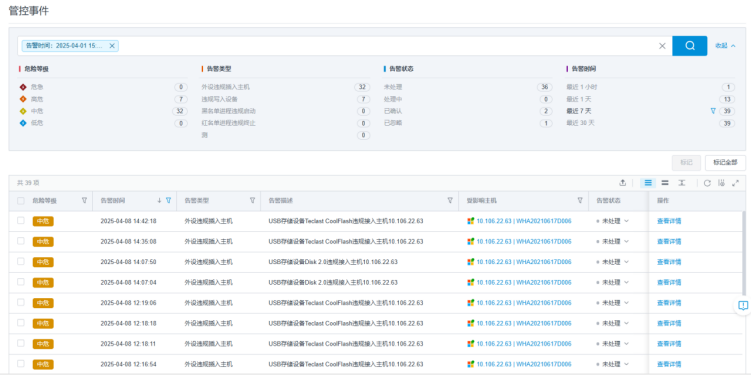752x375 pixels.
Task: Expand the table to fullscreen
Action: click(736, 183)
